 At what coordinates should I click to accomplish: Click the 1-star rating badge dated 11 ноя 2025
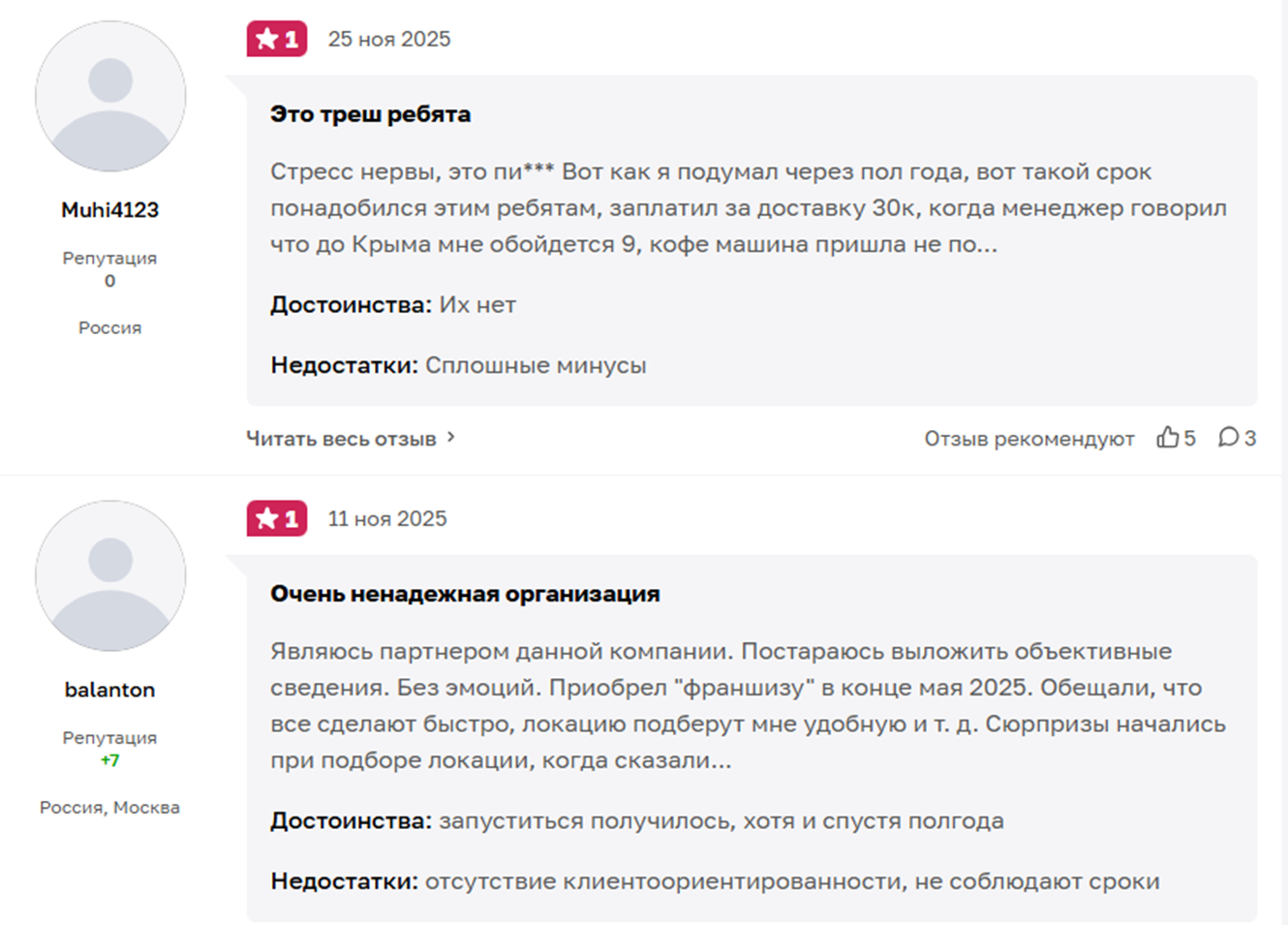click(x=277, y=518)
